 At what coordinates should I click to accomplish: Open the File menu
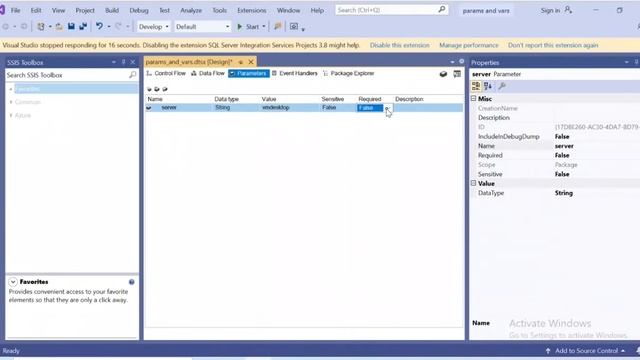coord(16,10)
